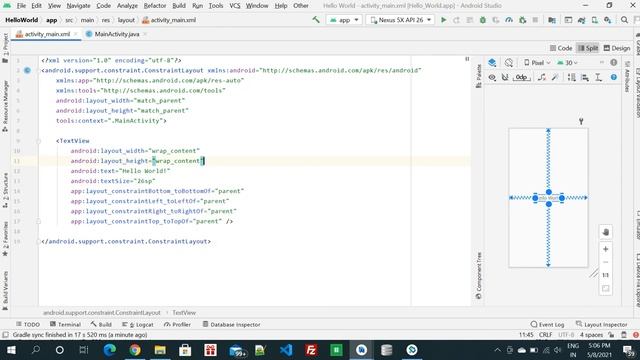The width and height of the screenshot is (640, 360).
Task: Open the 0dp default margins dropdown
Action: point(521,77)
